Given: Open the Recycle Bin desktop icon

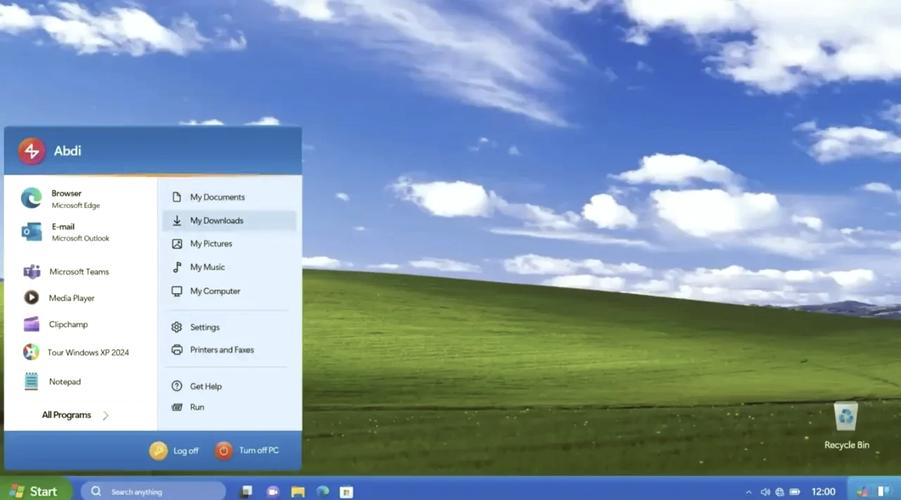Looking at the screenshot, I should 846,425.
